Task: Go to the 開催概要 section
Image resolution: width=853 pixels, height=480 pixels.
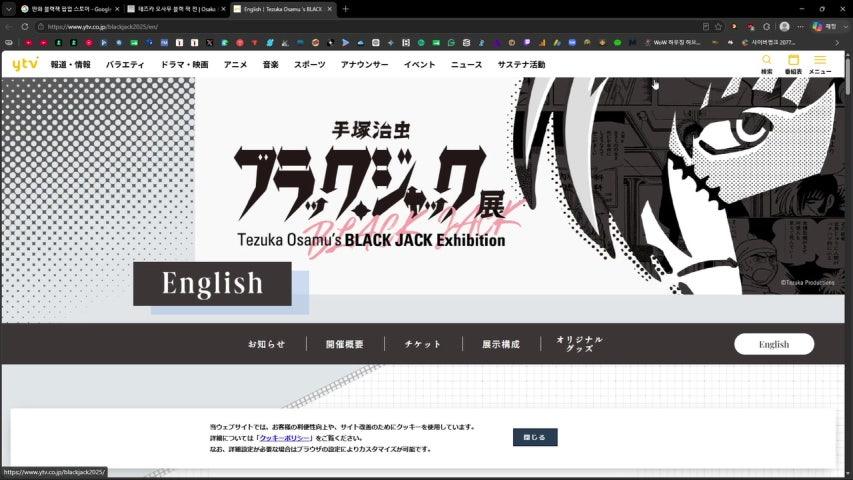Action: (345, 344)
